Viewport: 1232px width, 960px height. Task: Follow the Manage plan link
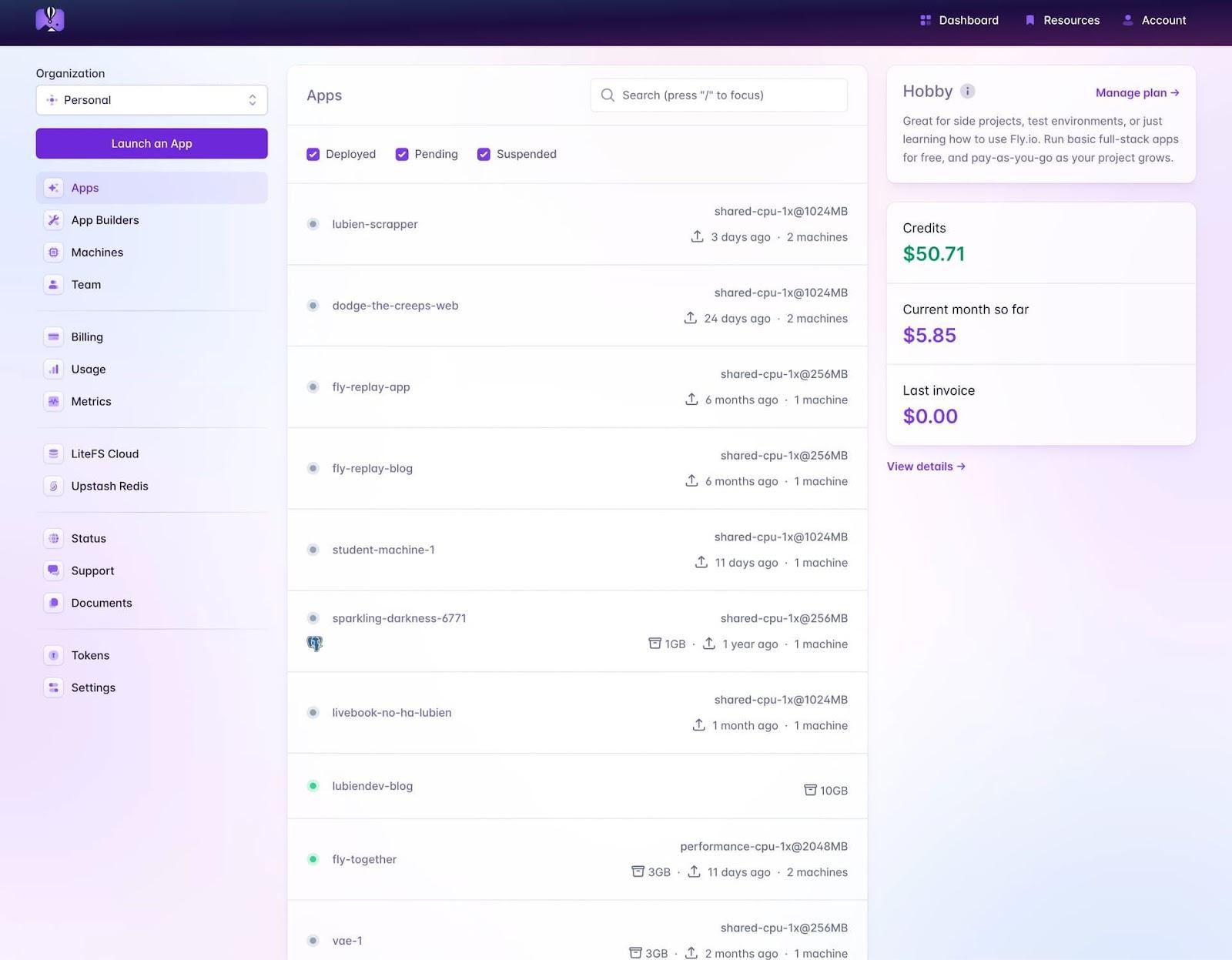1136,92
